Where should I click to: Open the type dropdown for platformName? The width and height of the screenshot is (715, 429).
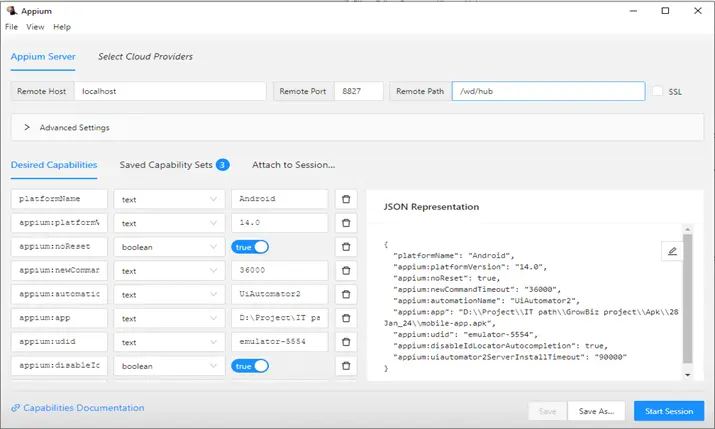[169, 199]
